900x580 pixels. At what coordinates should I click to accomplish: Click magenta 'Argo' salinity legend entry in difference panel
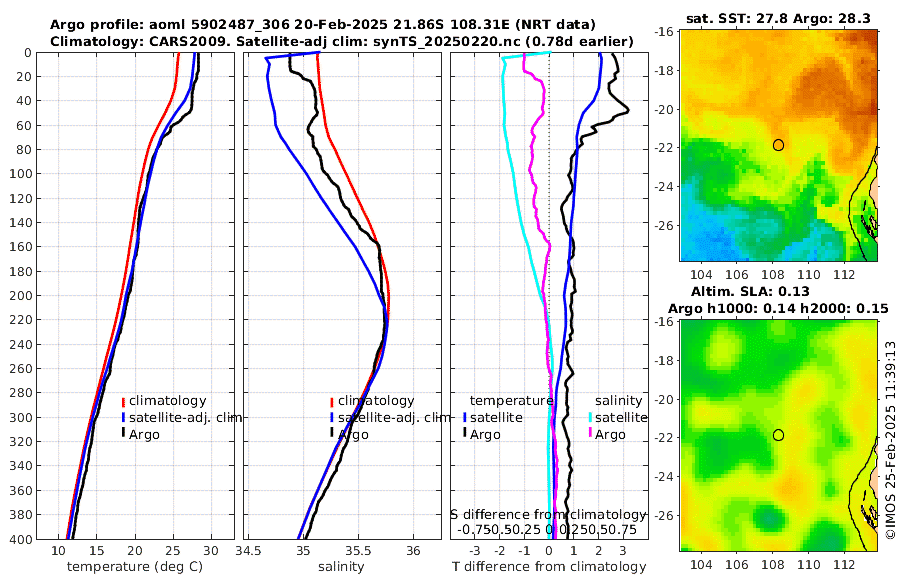610,435
